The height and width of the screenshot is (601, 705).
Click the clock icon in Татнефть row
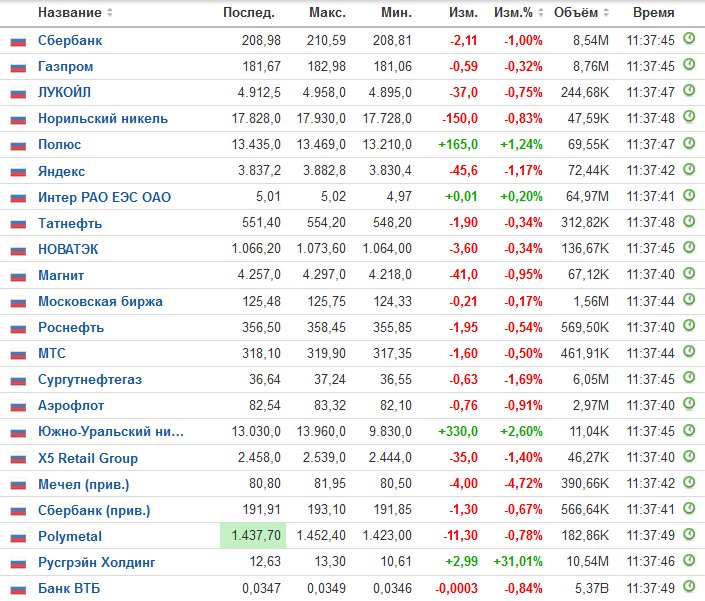click(x=689, y=221)
